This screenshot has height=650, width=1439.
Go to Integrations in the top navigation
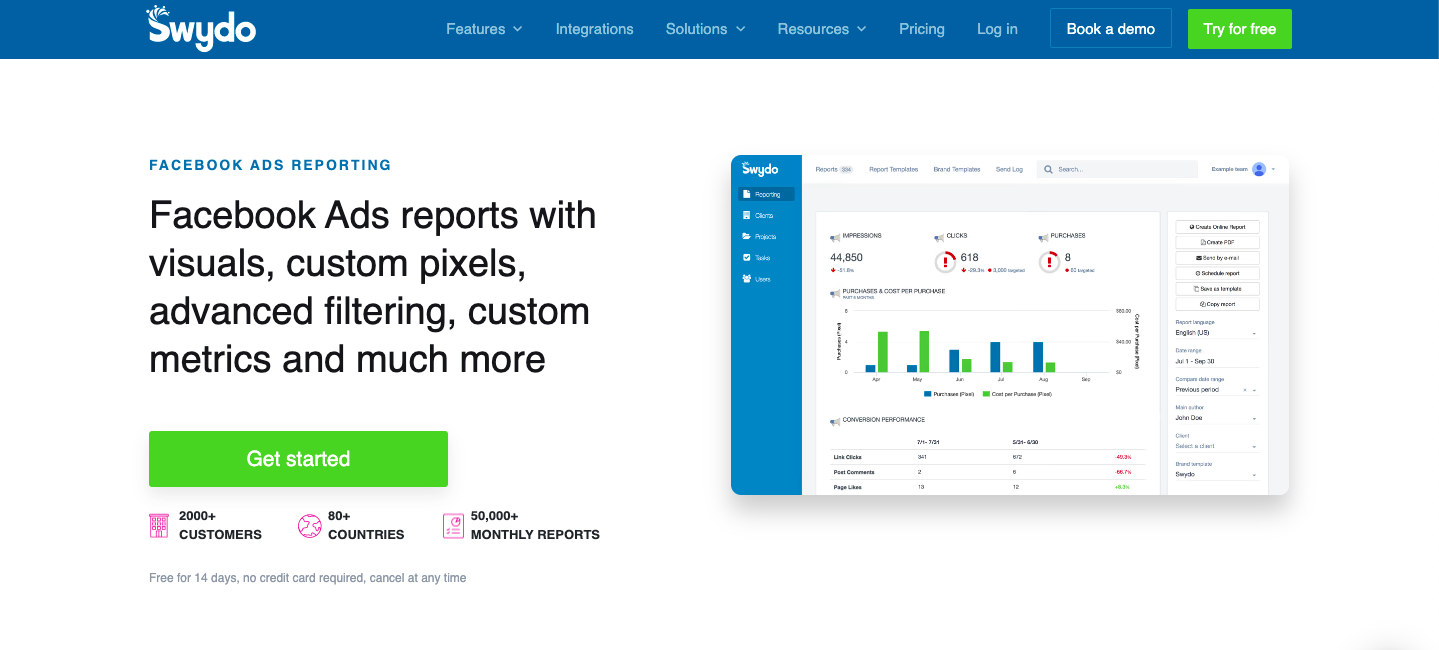[595, 29]
